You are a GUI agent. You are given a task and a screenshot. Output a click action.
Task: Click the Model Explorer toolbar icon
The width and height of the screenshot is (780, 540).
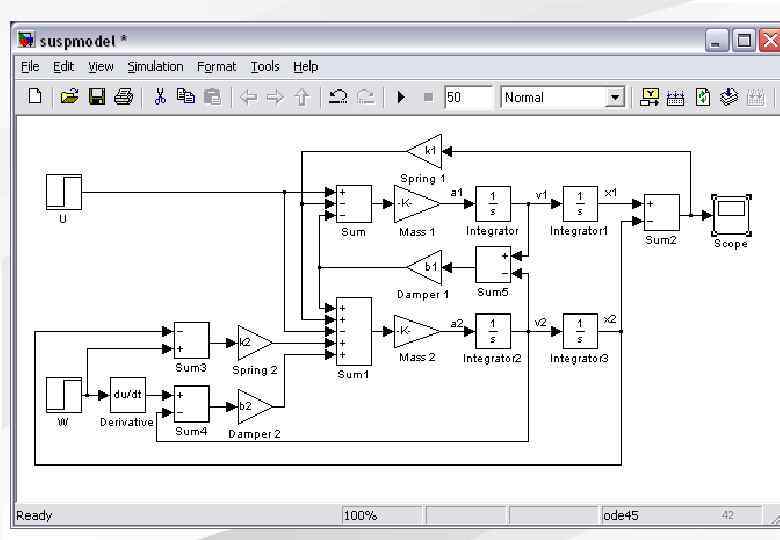coord(675,97)
